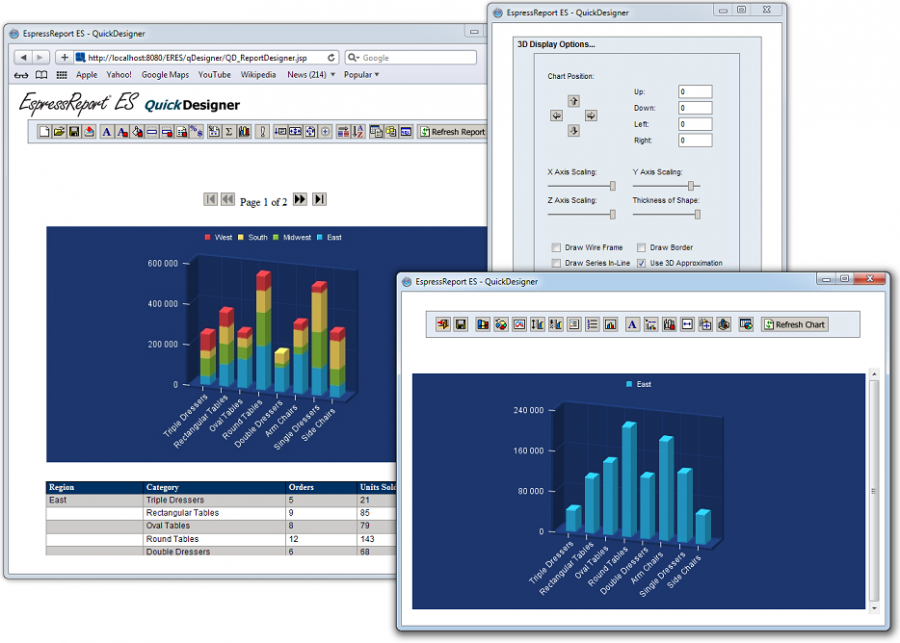Screen dimensions: 900x643
Task: Click the Left chart position input field
Action: coord(695,124)
